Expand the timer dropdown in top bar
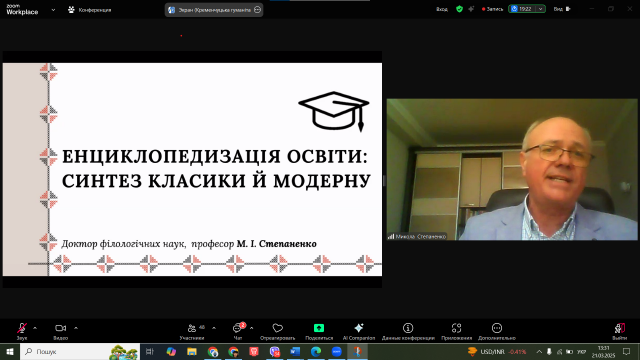Viewport: 640px width, 360px height. click(540, 9)
